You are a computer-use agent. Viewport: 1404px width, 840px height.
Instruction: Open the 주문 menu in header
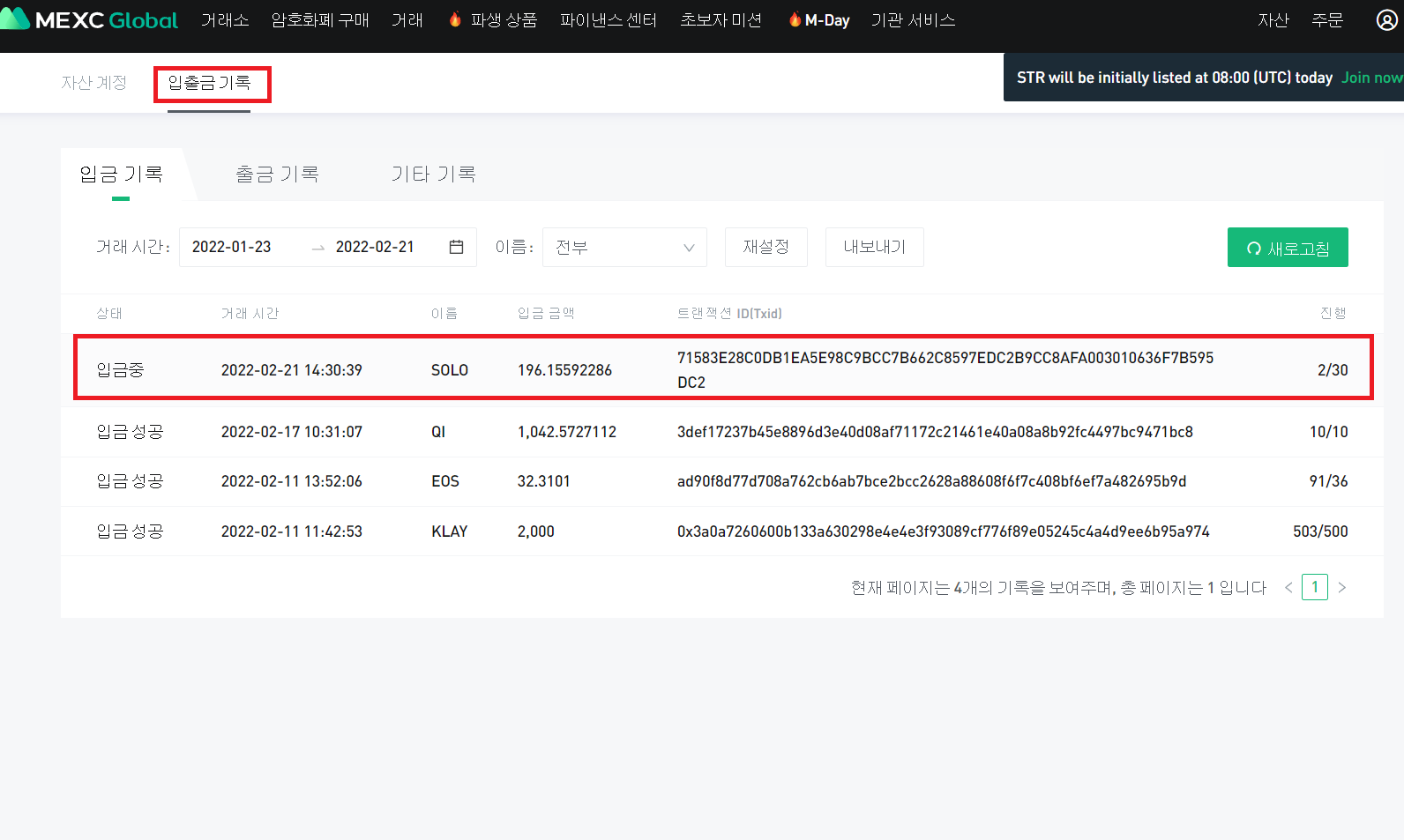[x=1327, y=19]
